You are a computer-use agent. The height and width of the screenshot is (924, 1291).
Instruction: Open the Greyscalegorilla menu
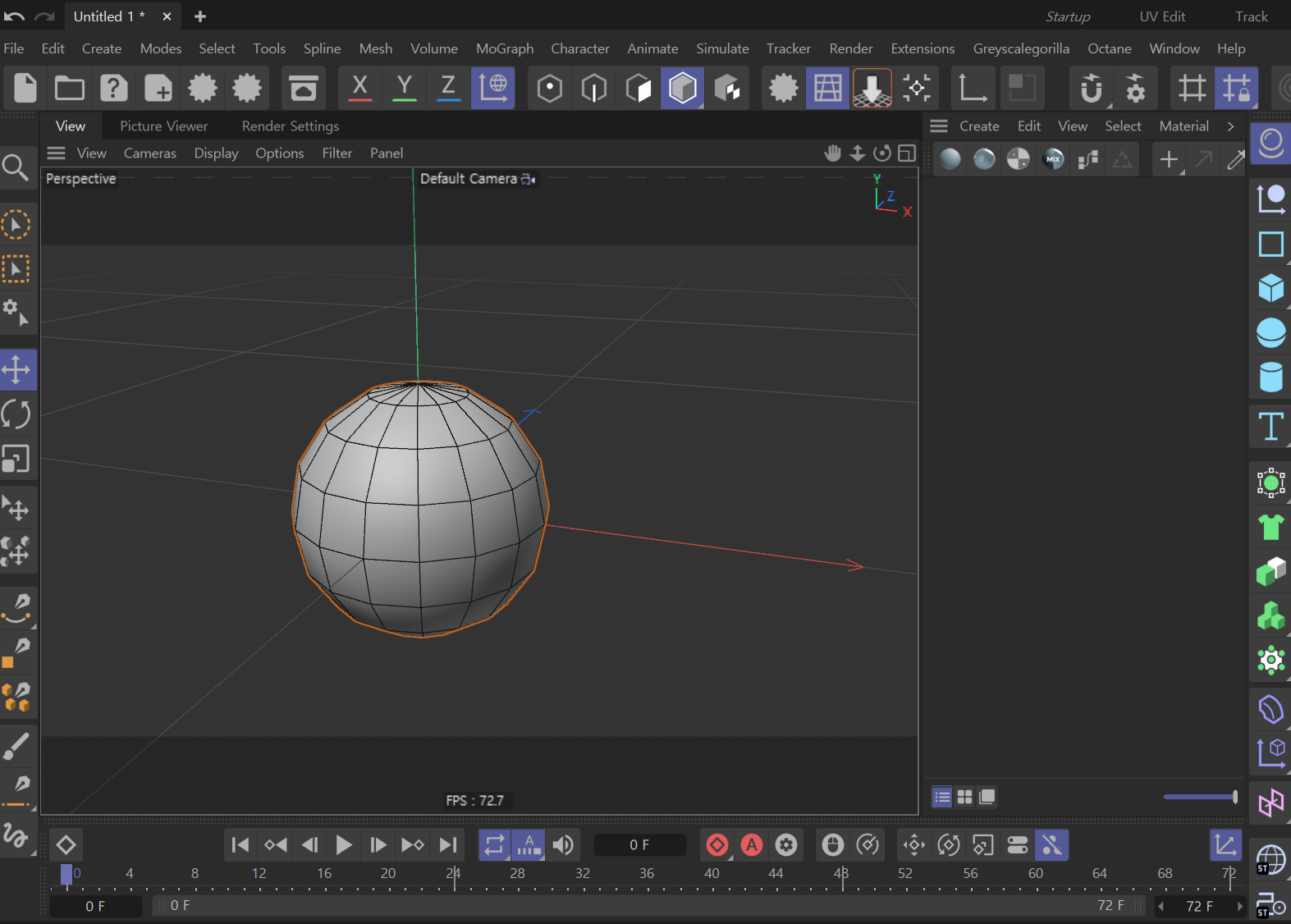1021,48
